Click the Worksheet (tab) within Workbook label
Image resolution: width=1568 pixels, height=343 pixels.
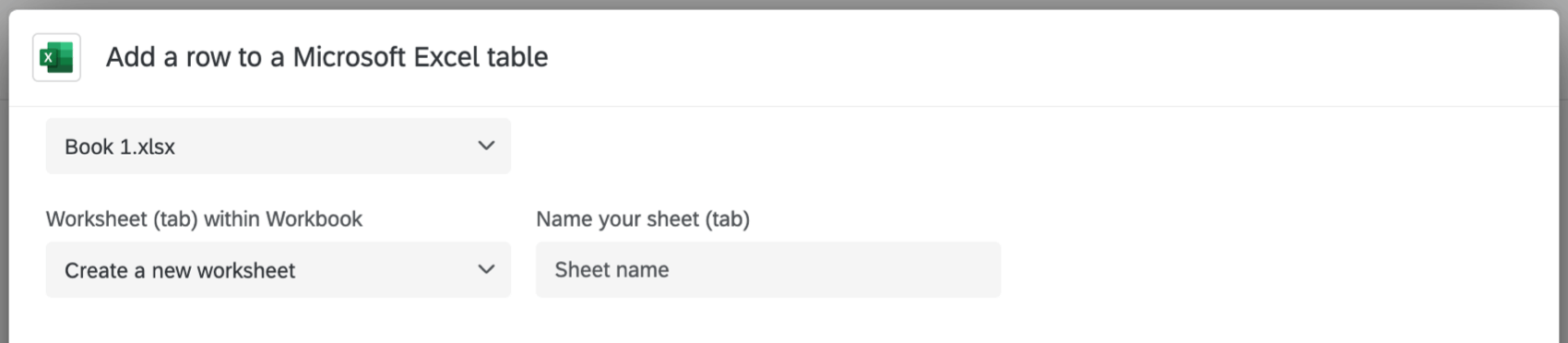coord(204,219)
